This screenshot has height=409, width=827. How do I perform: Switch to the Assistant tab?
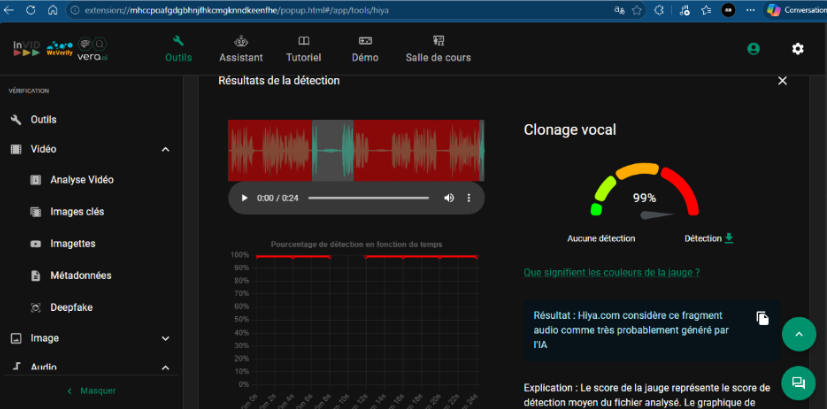(x=241, y=49)
